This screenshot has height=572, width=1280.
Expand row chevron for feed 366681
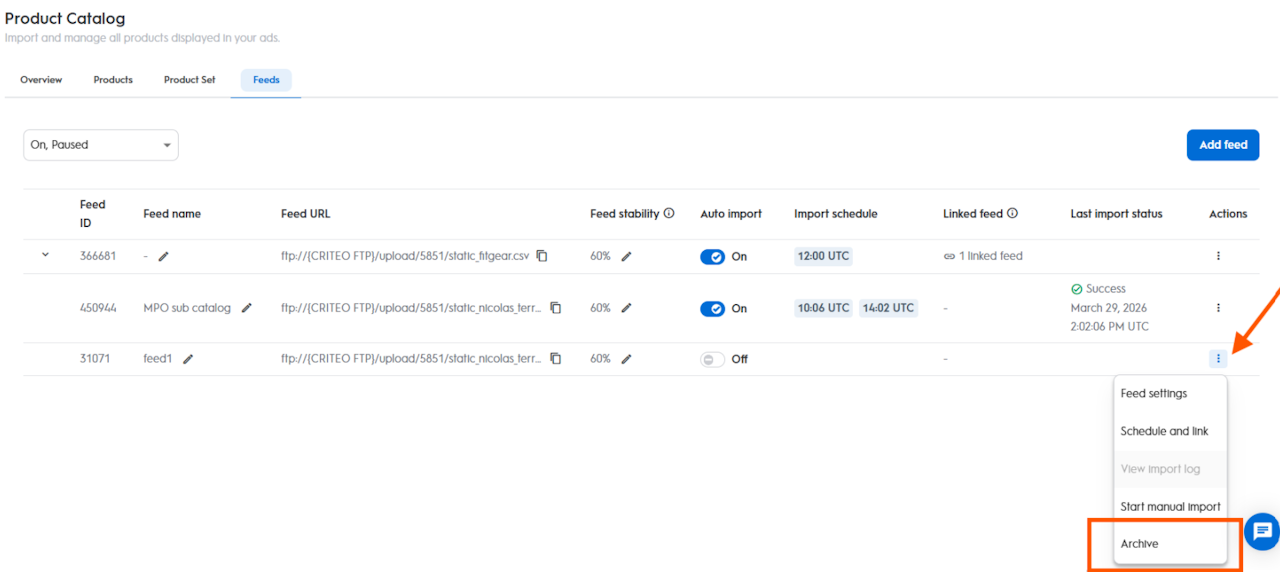point(45,255)
